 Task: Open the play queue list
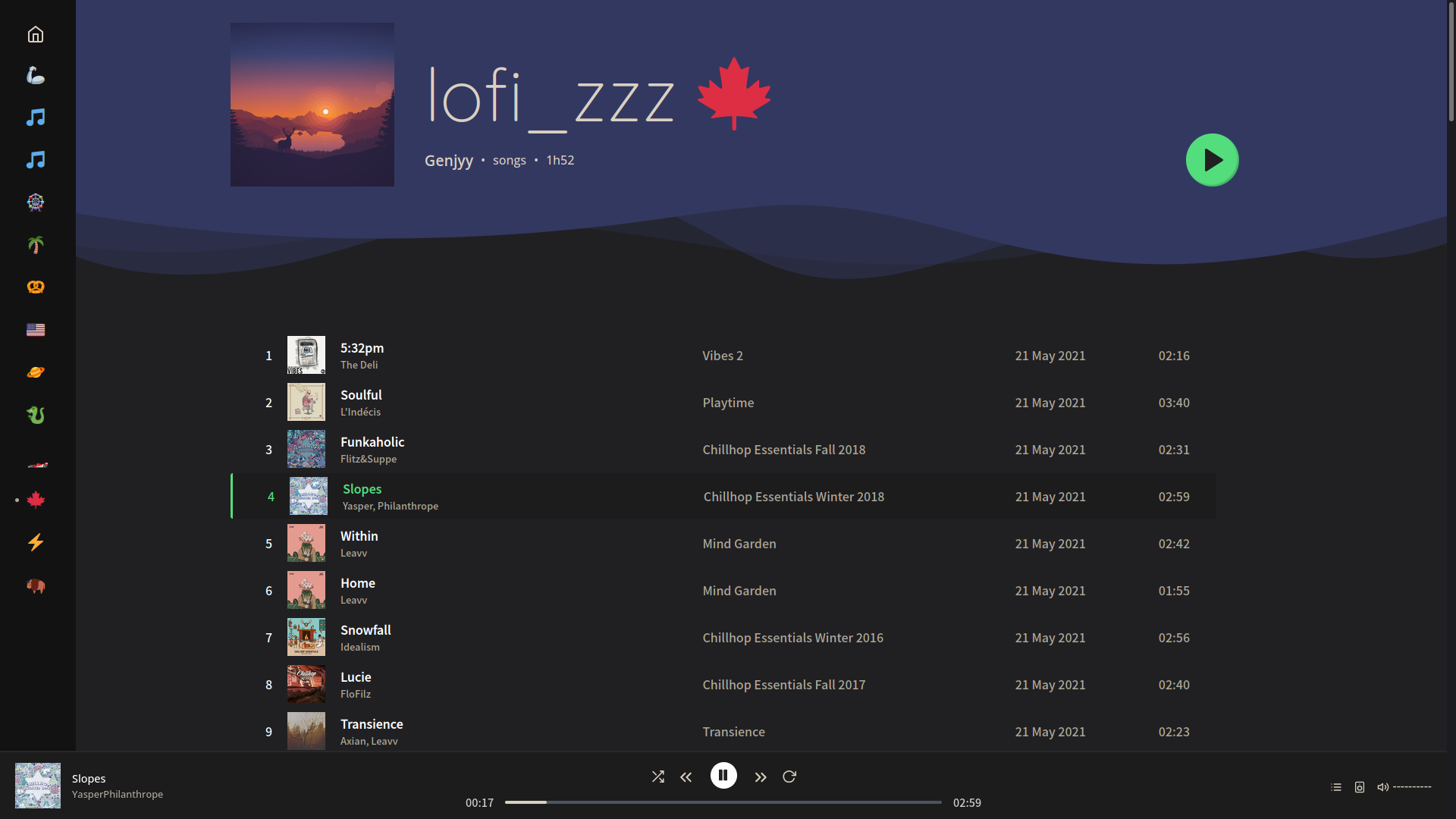click(x=1336, y=787)
